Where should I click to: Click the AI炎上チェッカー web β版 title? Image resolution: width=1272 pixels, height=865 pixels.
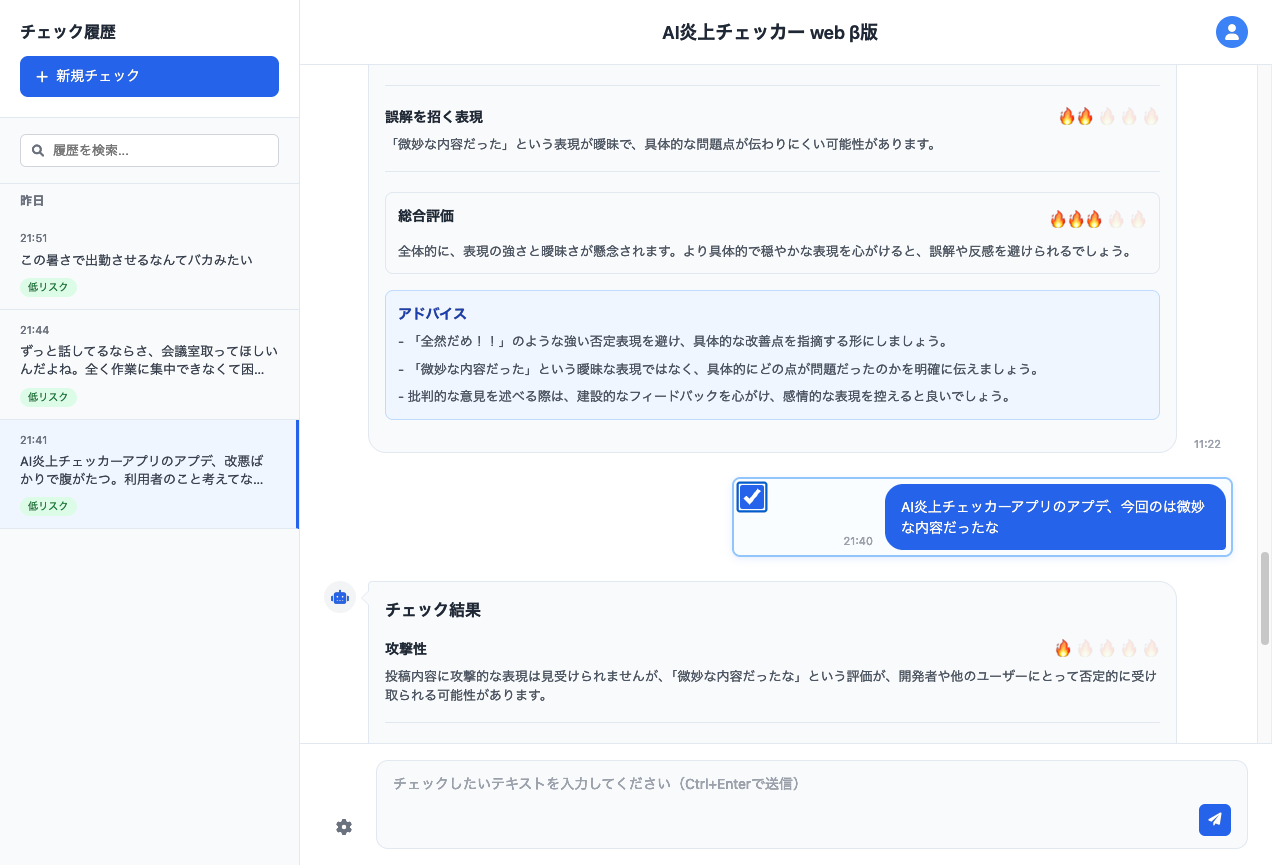pyautogui.click(x=770, y=32)
